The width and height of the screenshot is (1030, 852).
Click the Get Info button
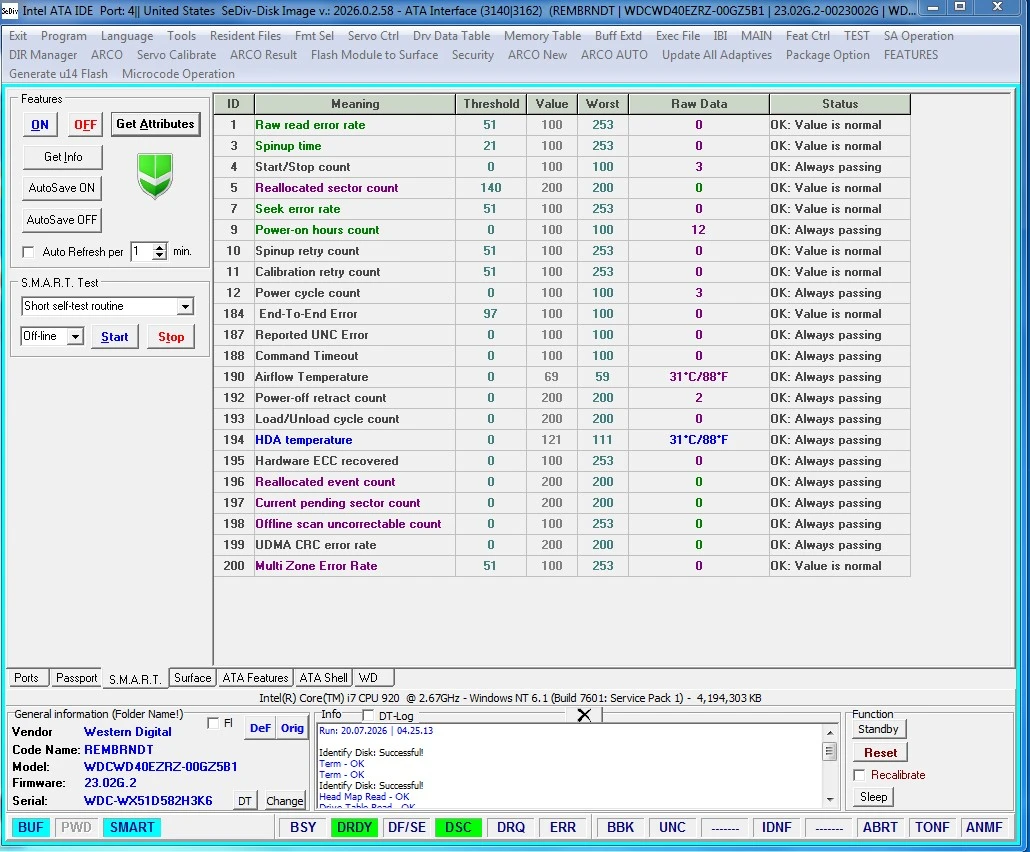tap(63, 157)
